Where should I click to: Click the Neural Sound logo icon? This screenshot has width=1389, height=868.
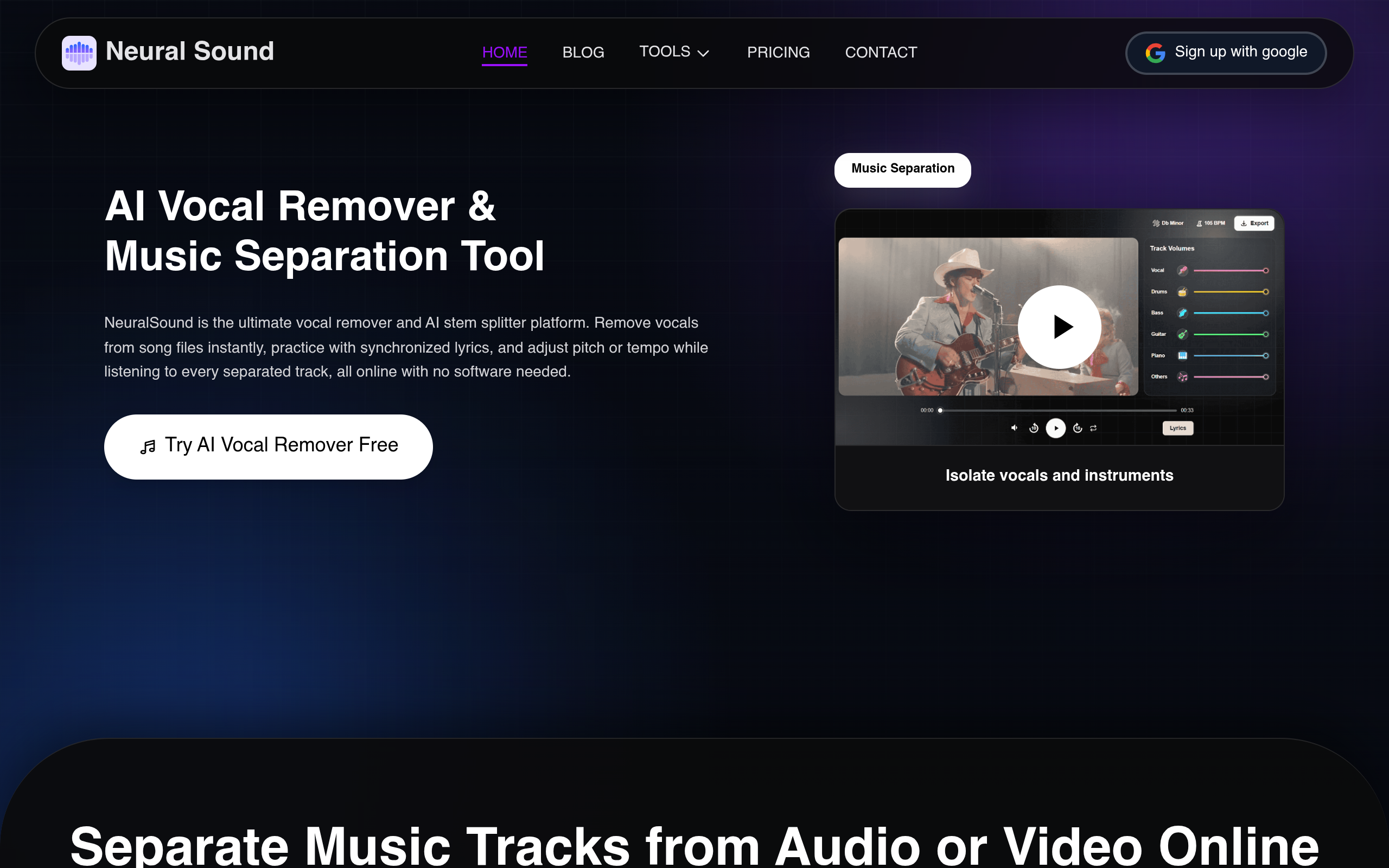point(79,53)
